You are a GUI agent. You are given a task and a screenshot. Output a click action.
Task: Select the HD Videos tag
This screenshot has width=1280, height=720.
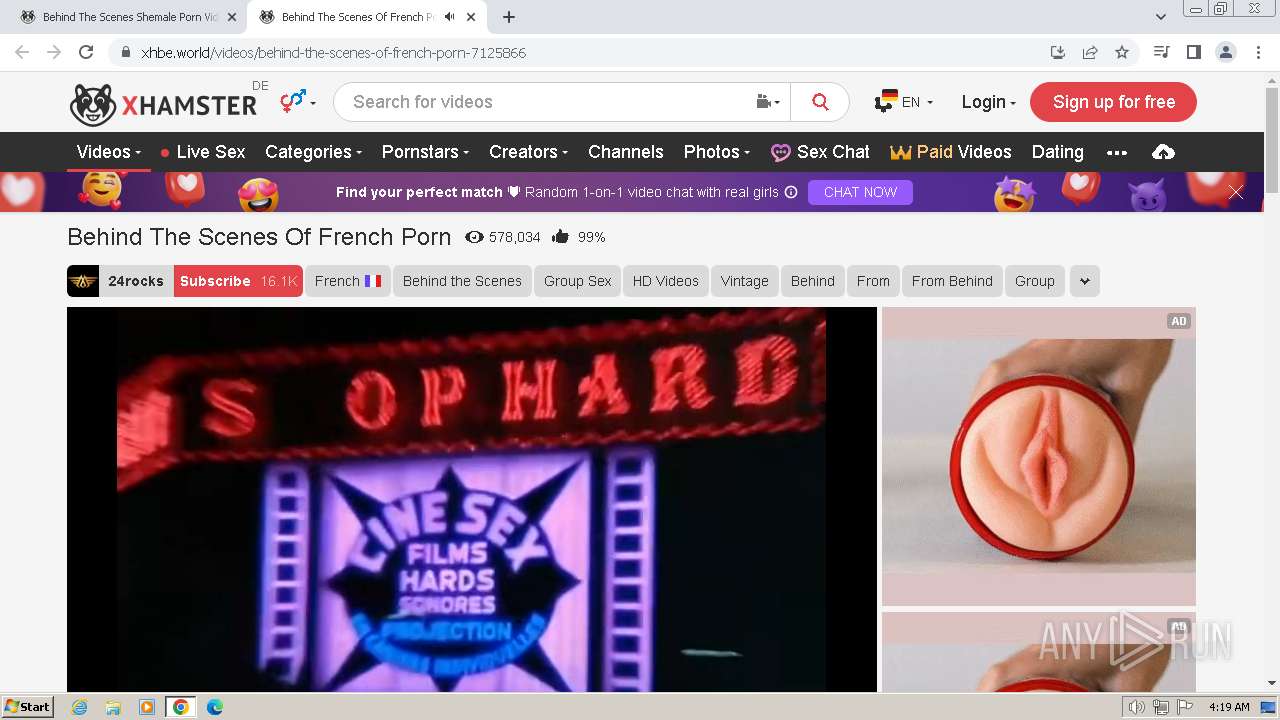[x=665, y=281]
